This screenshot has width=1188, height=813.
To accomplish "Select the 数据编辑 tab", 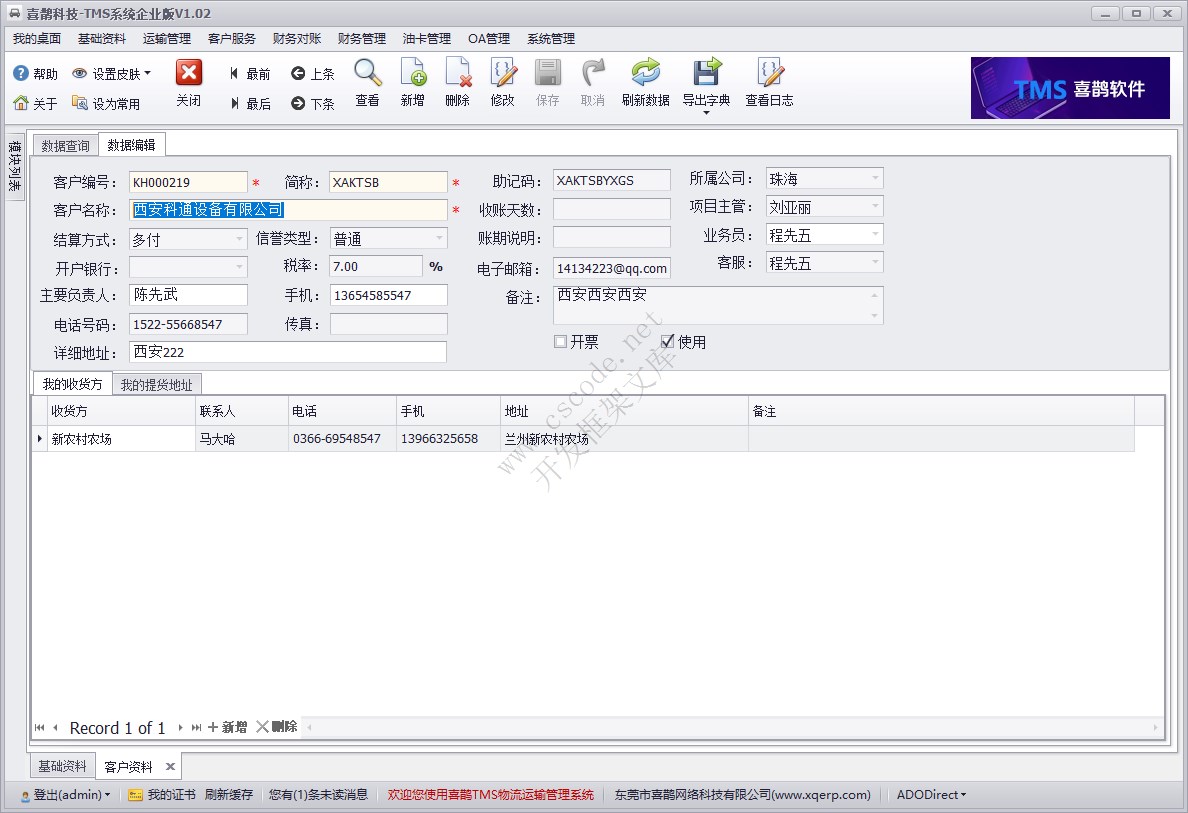I will 132,145.
